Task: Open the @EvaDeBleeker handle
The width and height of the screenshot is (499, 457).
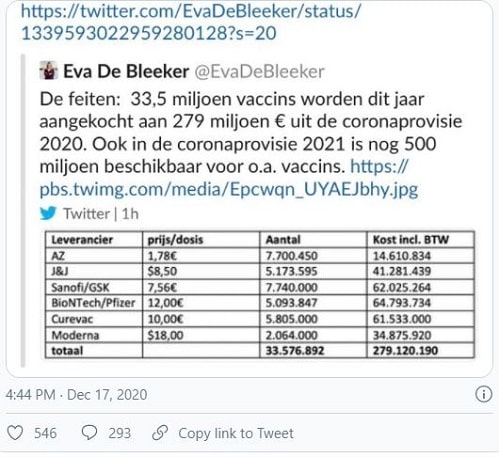Action: point(259,71)
